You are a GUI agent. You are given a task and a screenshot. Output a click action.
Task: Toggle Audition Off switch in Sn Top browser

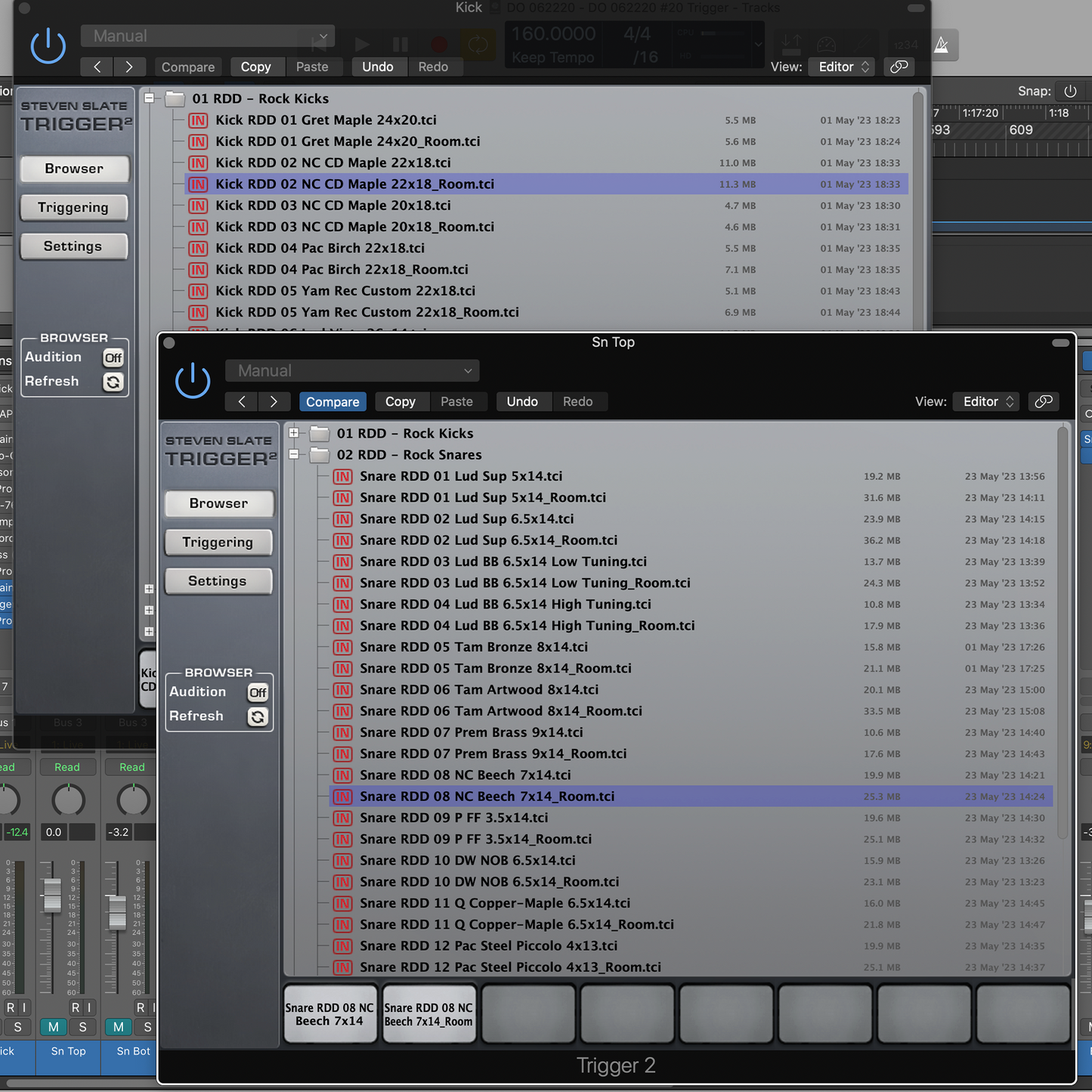point(258,692)
